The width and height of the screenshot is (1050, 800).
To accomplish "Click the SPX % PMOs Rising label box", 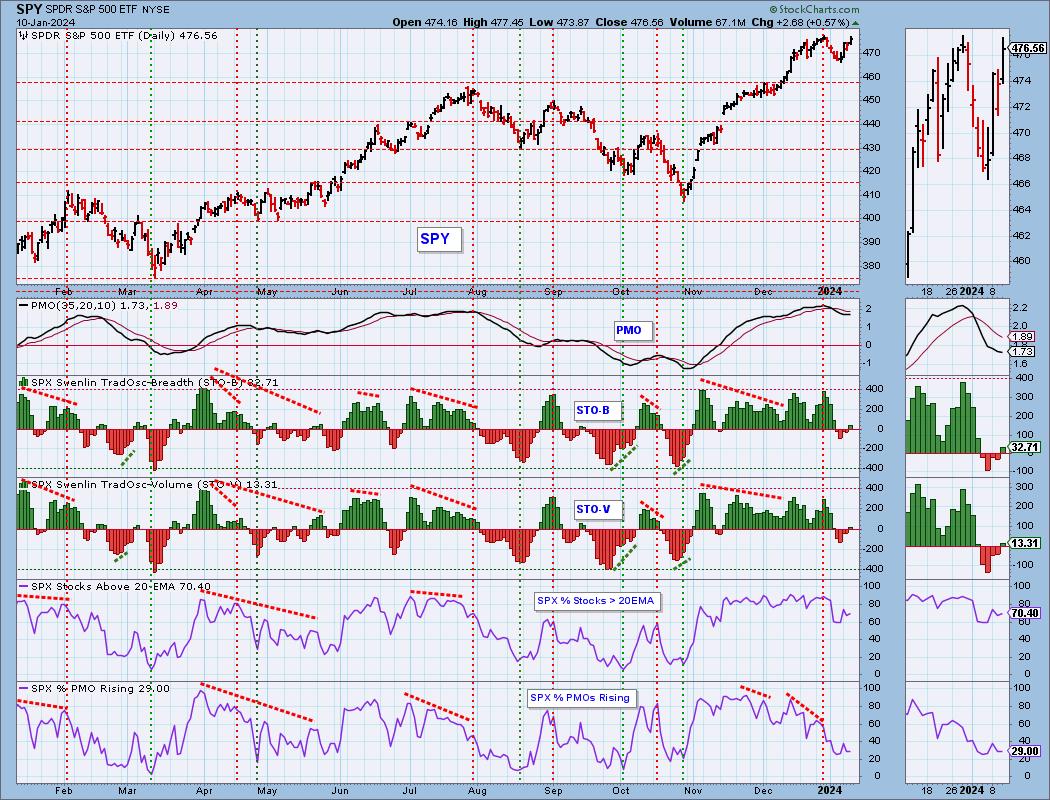I will click(x=582, y=698).
